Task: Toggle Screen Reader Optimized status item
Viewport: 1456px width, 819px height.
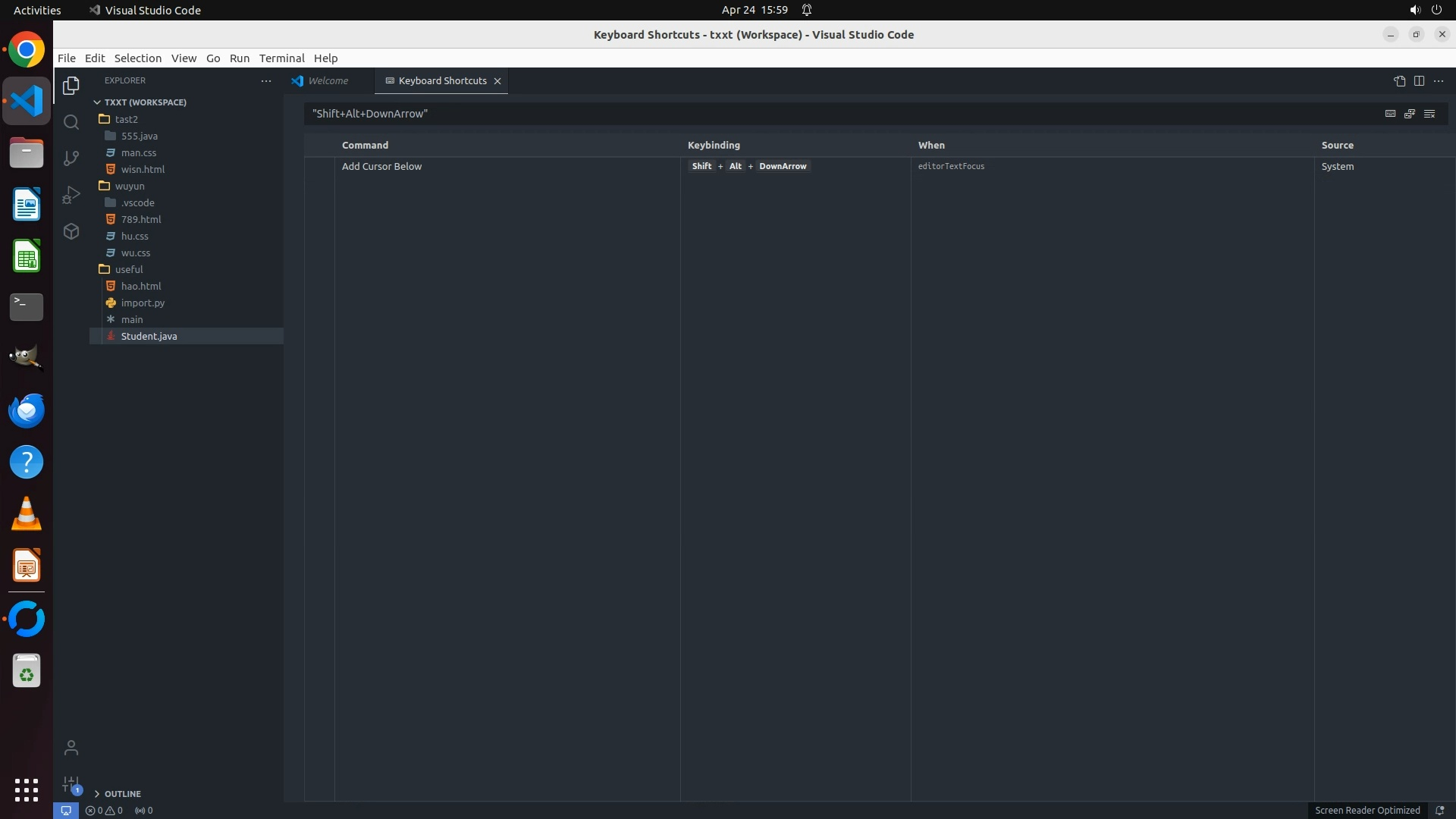Action: click(x=1367, y=810)
